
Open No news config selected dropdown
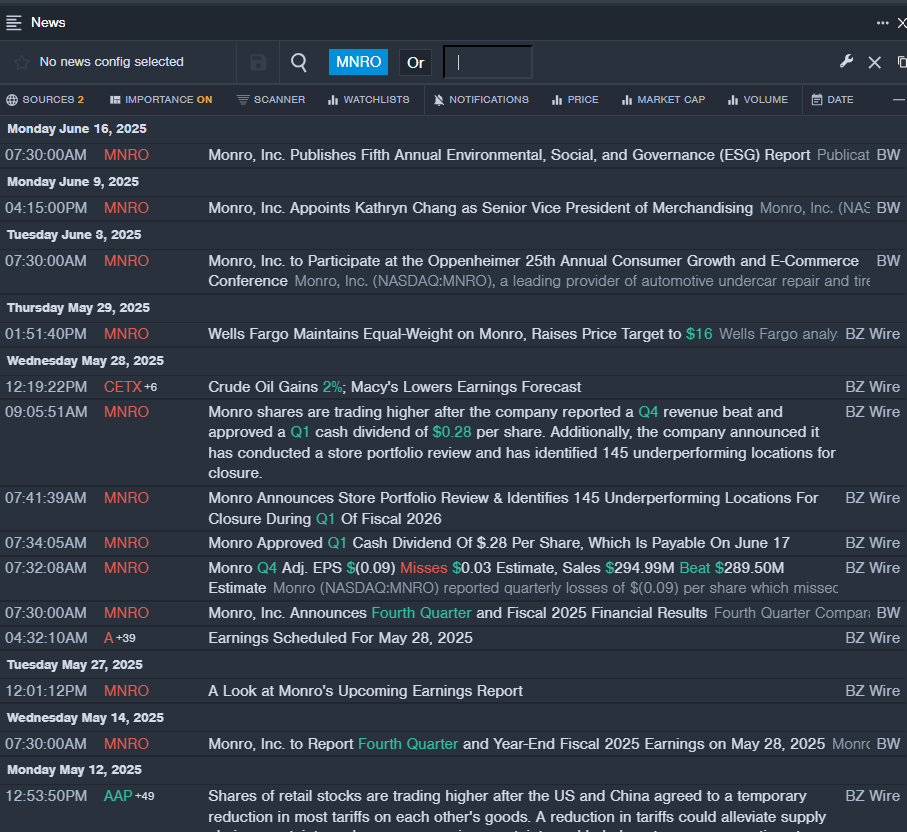coord(111,62)
